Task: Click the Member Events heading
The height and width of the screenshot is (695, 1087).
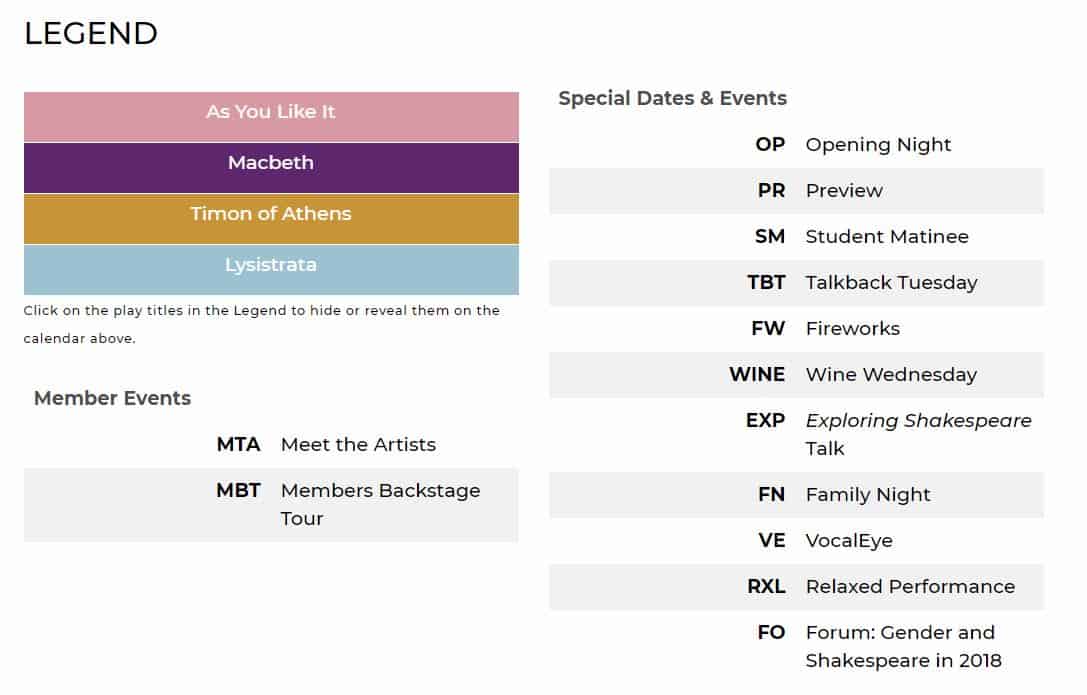Action: [x=112, y=398]
